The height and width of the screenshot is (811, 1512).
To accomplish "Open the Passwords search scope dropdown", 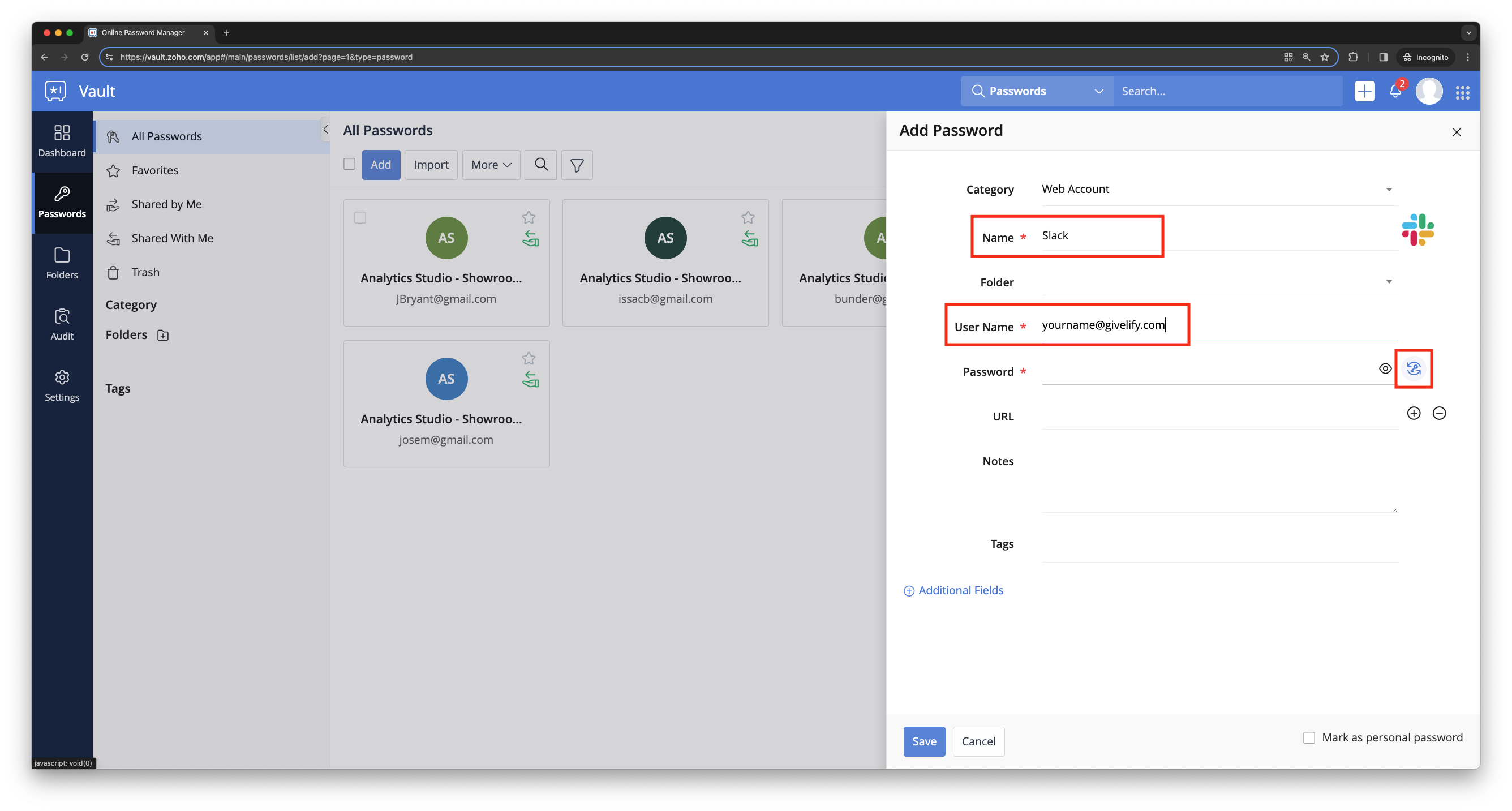I will (x=1037, y=91).
